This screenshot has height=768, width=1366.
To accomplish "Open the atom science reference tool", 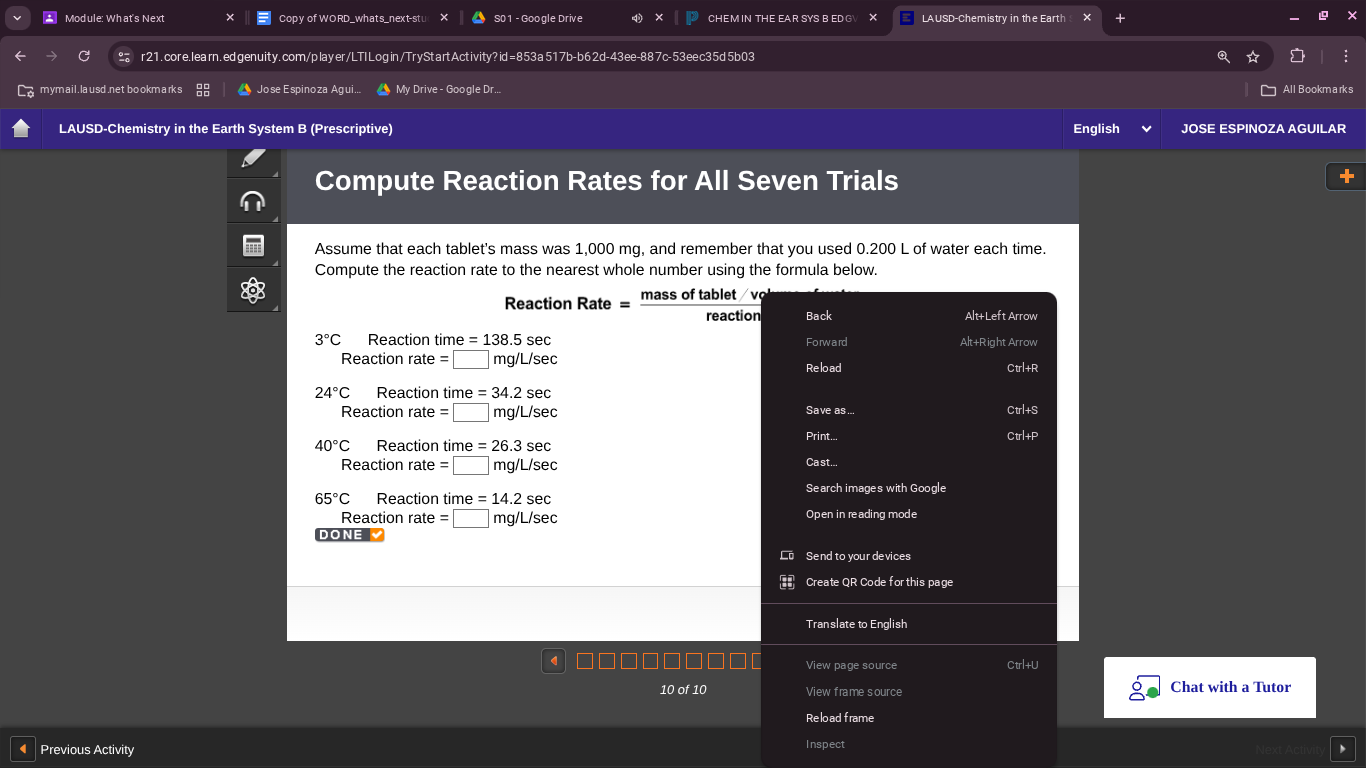I will click(253, 289).
